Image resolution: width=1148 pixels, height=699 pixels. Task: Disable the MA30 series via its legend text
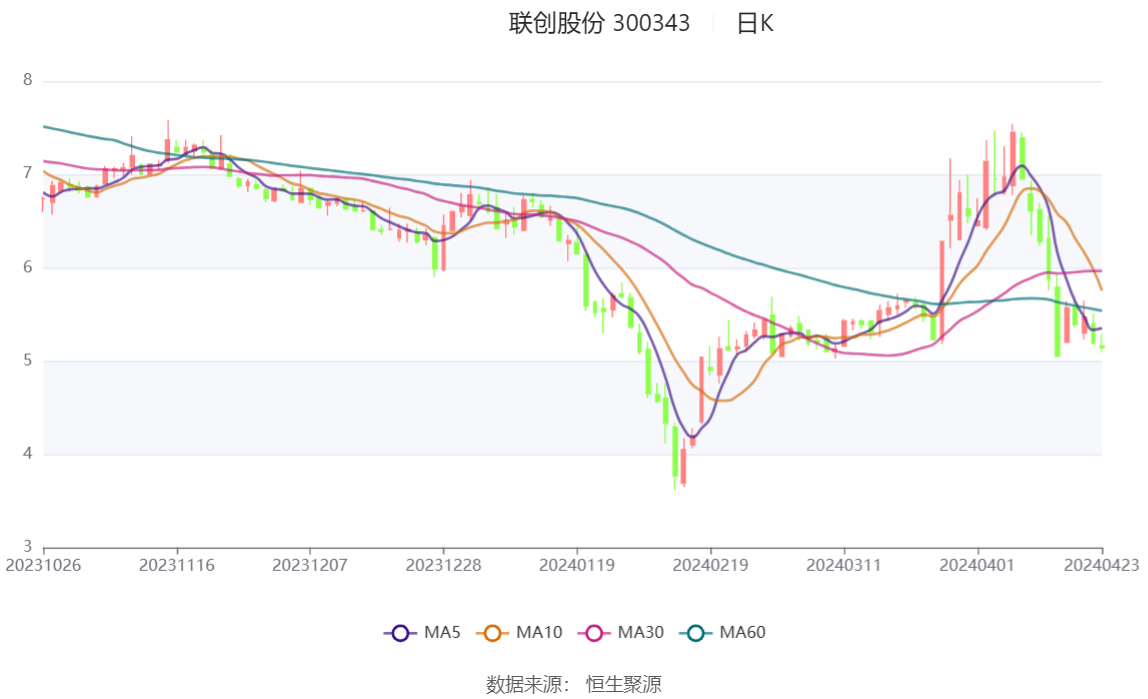point(640,633)
